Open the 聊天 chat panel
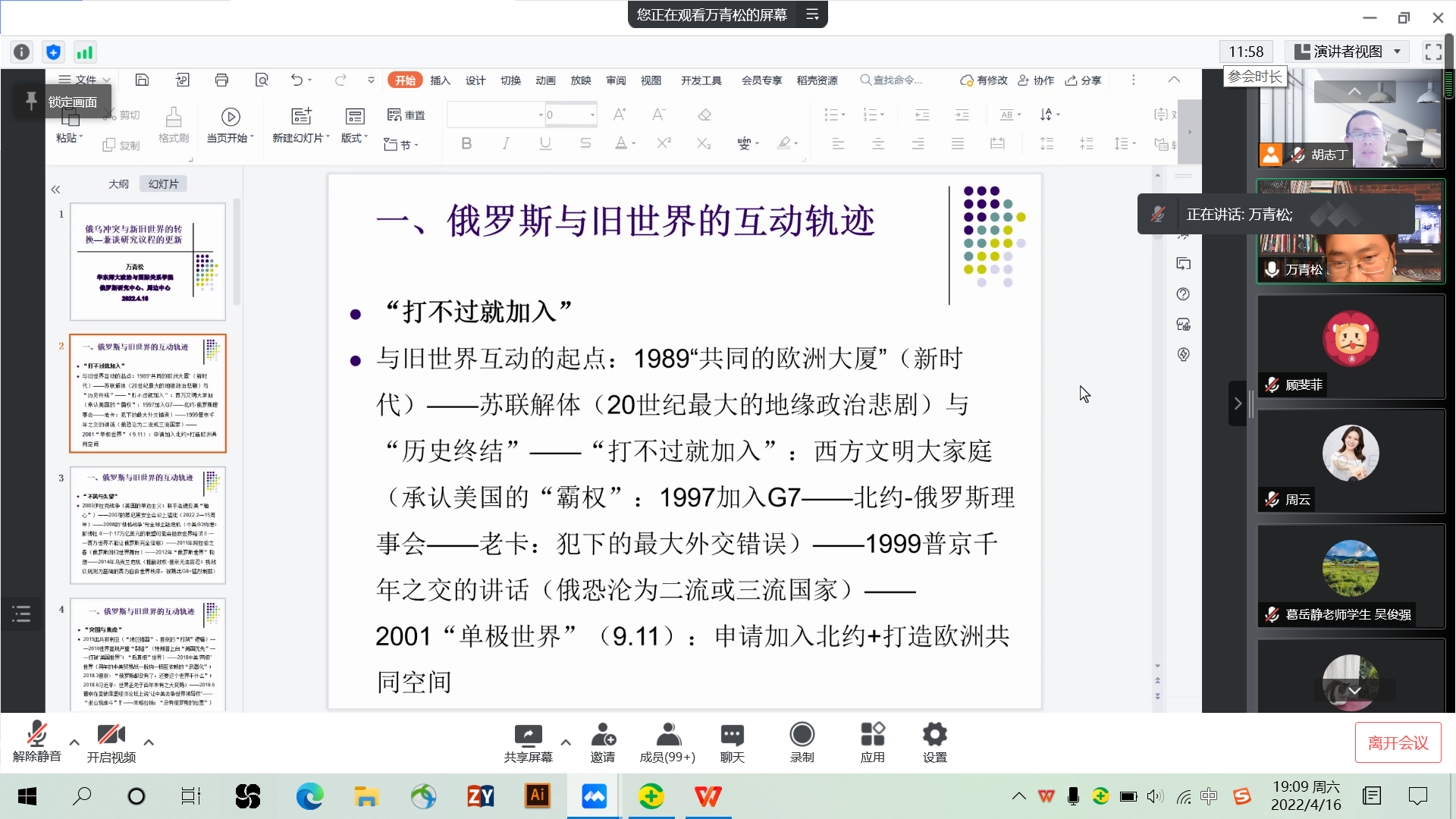1456x819 pixels. (732, 735)
